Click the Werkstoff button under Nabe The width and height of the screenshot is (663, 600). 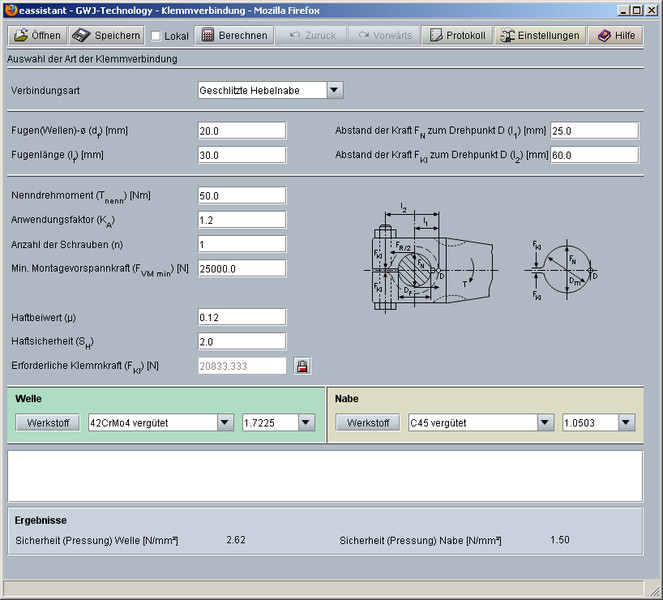[x=366, y=423]
